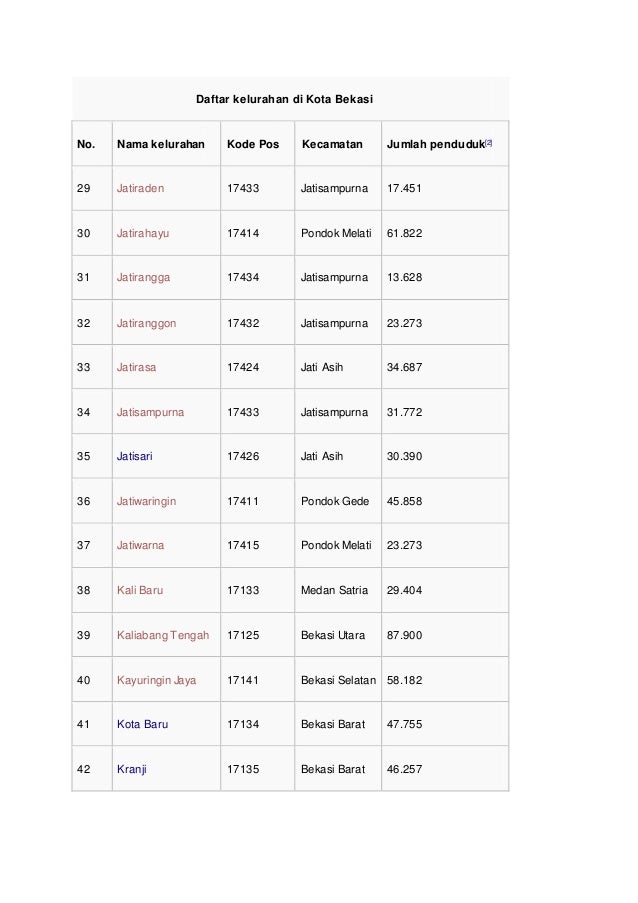This screenshot has width=638, height=903.
Task: Select the table title Daftar kelurahan di Kota Bekasi
Action: [x=284, y=99]
